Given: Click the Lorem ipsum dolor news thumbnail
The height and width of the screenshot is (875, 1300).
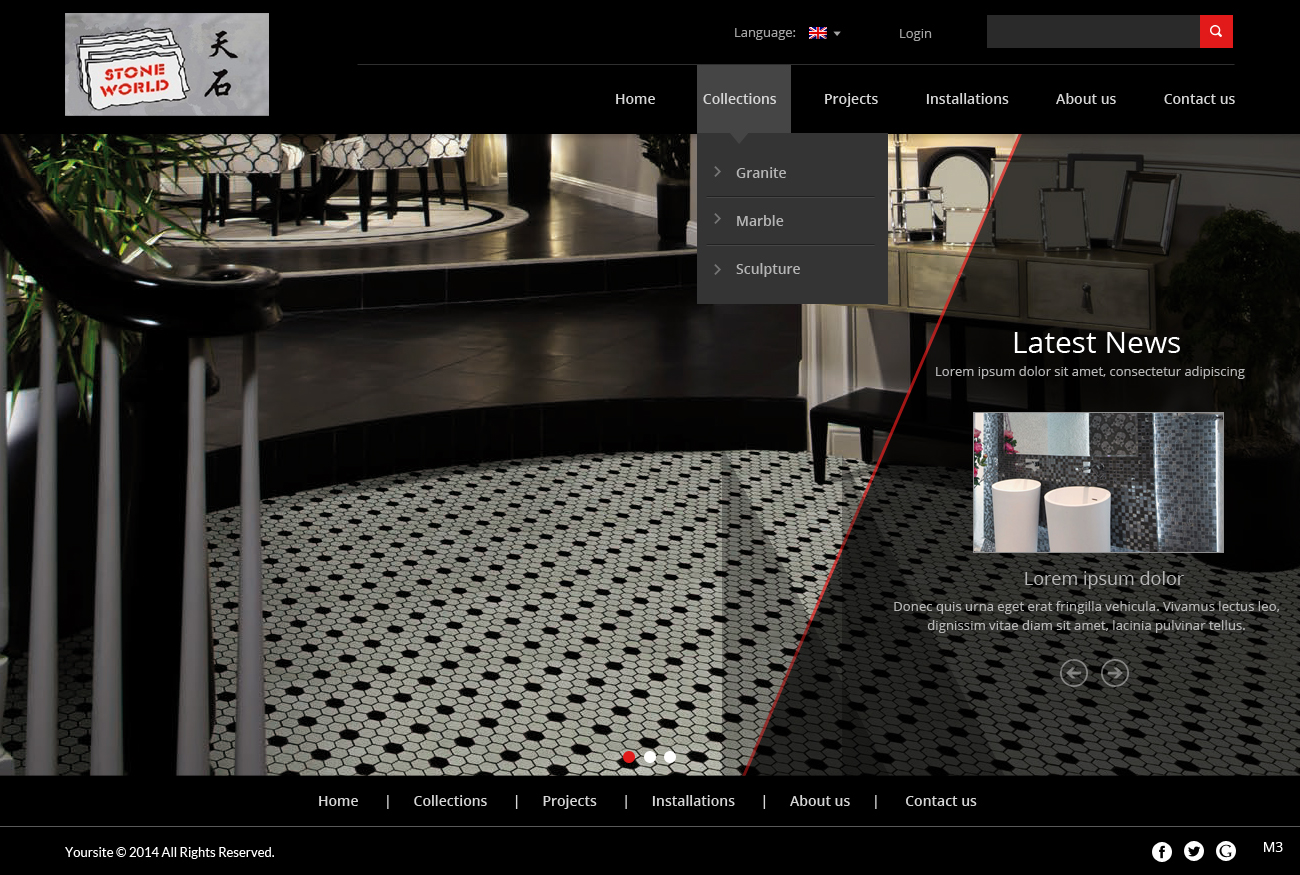Looking at the screenshot, I should click(1098, 482).
